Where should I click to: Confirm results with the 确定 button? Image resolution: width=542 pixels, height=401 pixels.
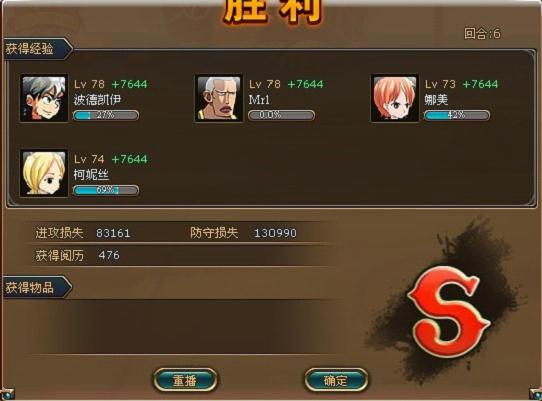(x=336, y=380)
